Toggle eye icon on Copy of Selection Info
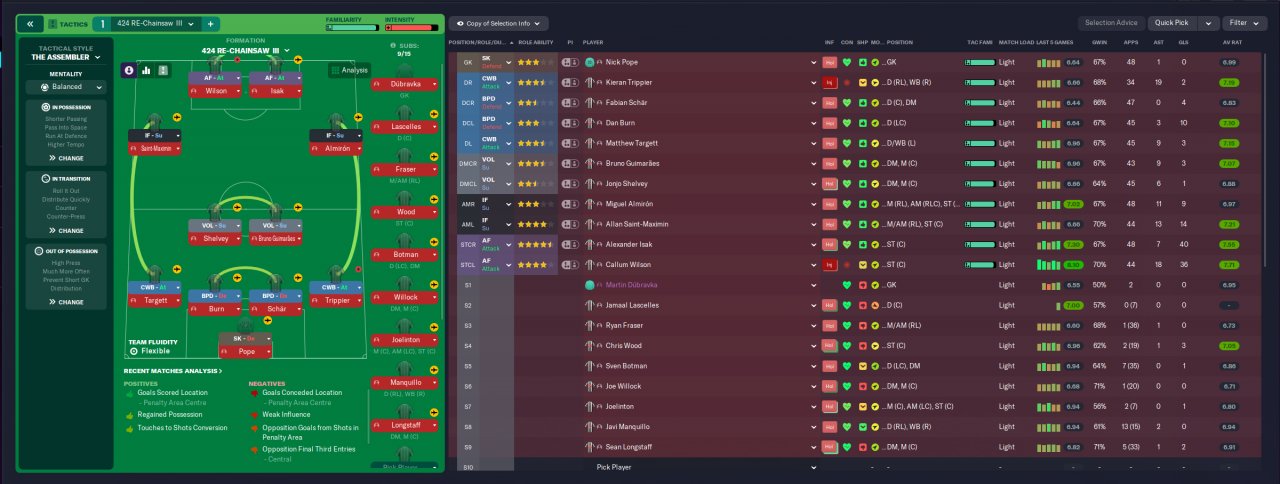The height and width of the screenshot is (484, 1280). point(459,23)
